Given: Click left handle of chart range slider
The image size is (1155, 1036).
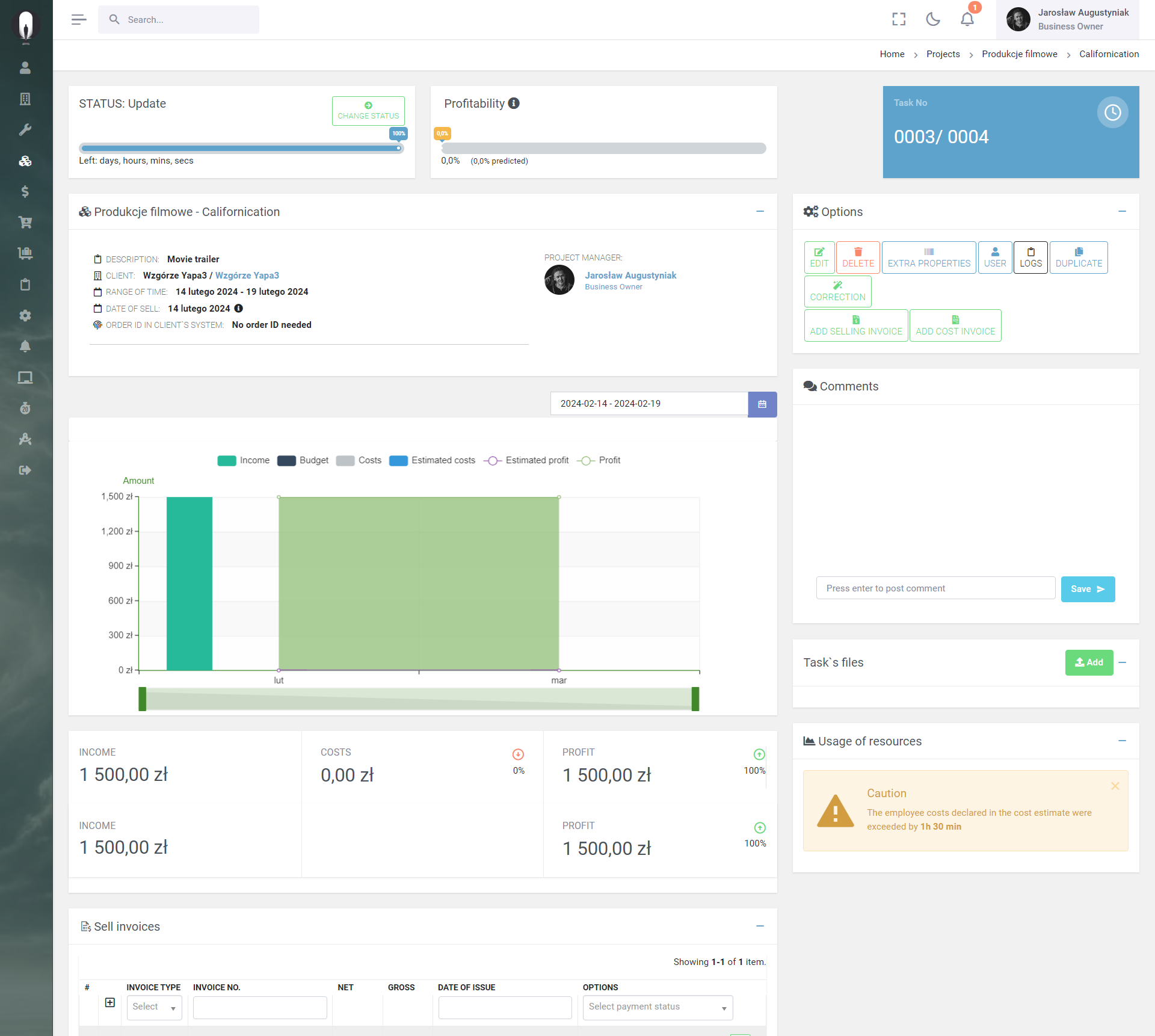Looking at the screenshot, I should coord(143,699).
